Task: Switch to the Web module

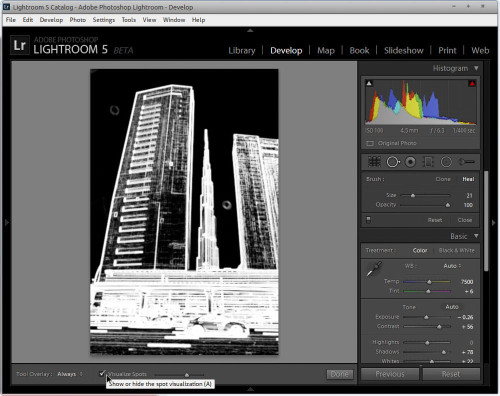Action: 480,50
